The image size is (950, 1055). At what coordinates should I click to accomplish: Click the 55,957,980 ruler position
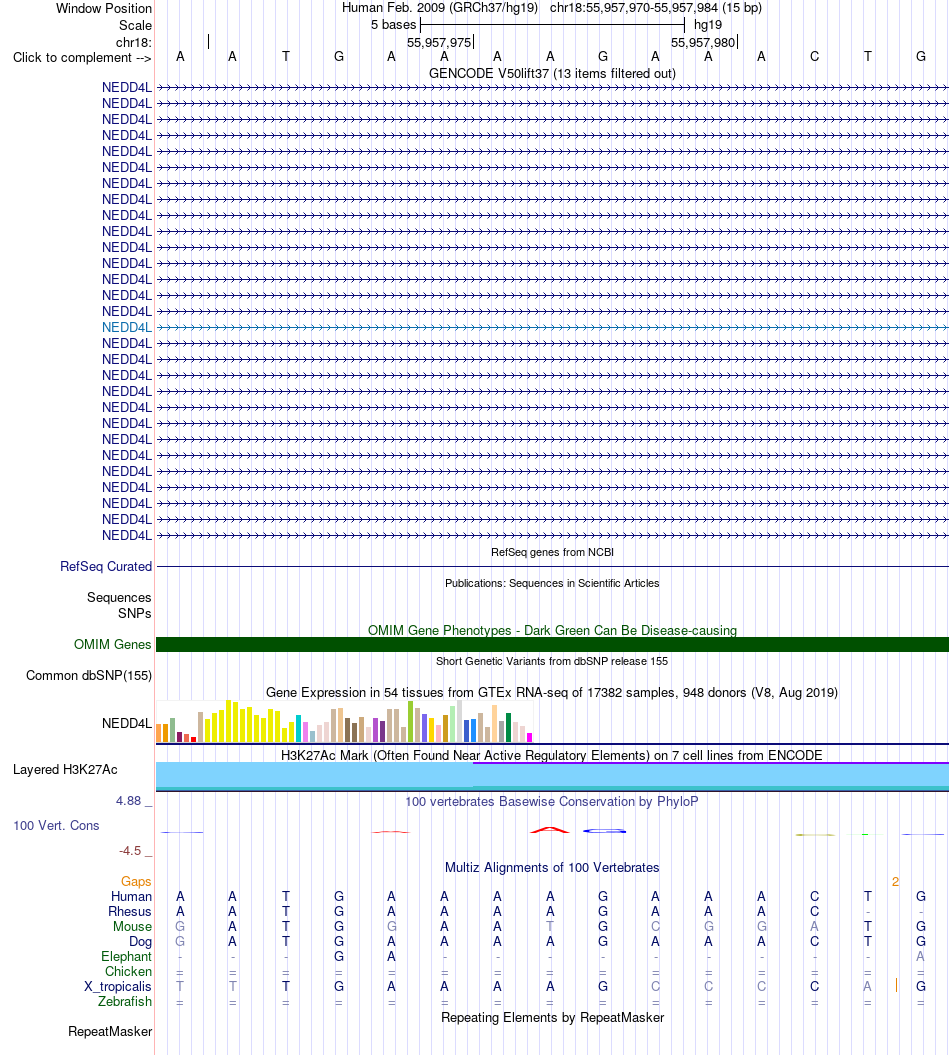[703, 42]
